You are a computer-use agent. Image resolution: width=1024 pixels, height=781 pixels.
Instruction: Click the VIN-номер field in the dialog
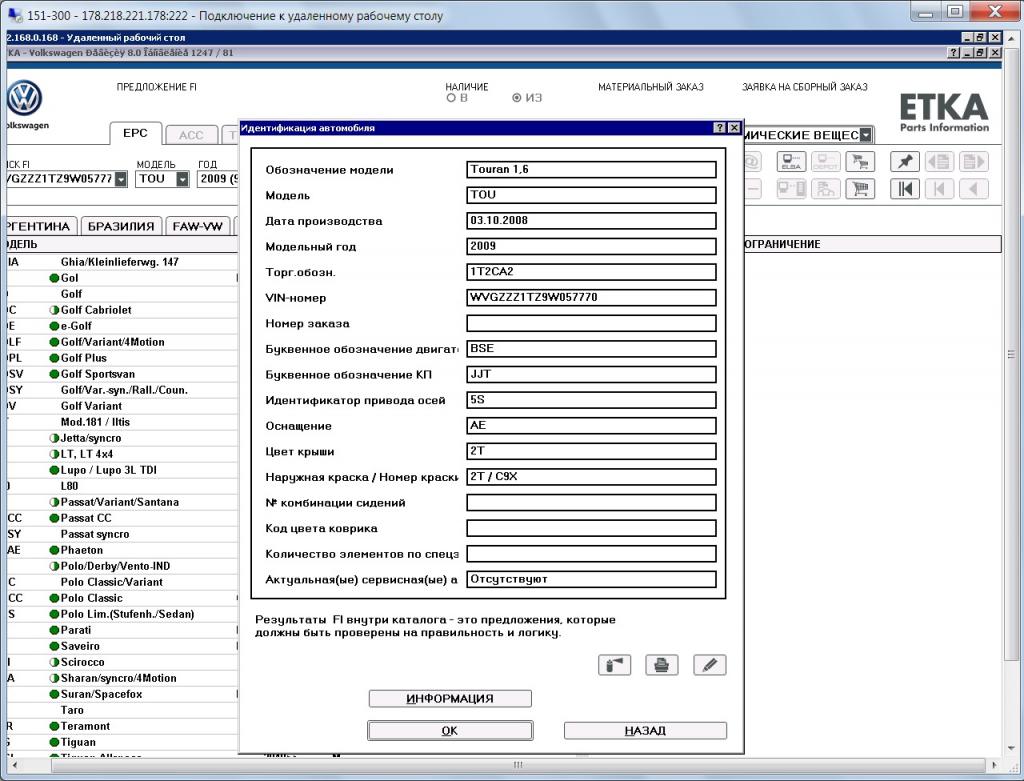pos(591,298)
